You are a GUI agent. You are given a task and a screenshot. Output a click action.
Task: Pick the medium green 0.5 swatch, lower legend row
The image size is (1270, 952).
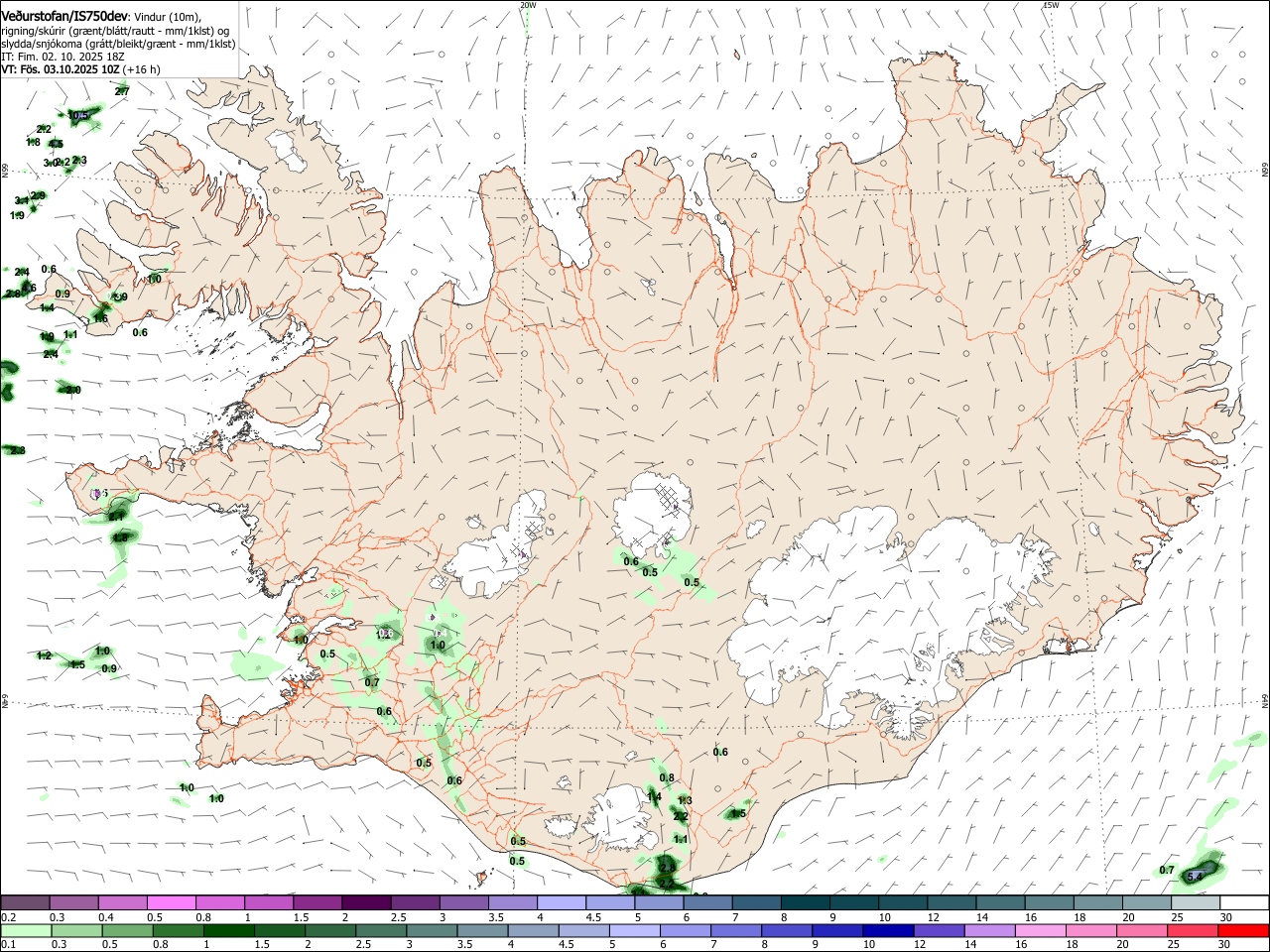coord(127,930)
